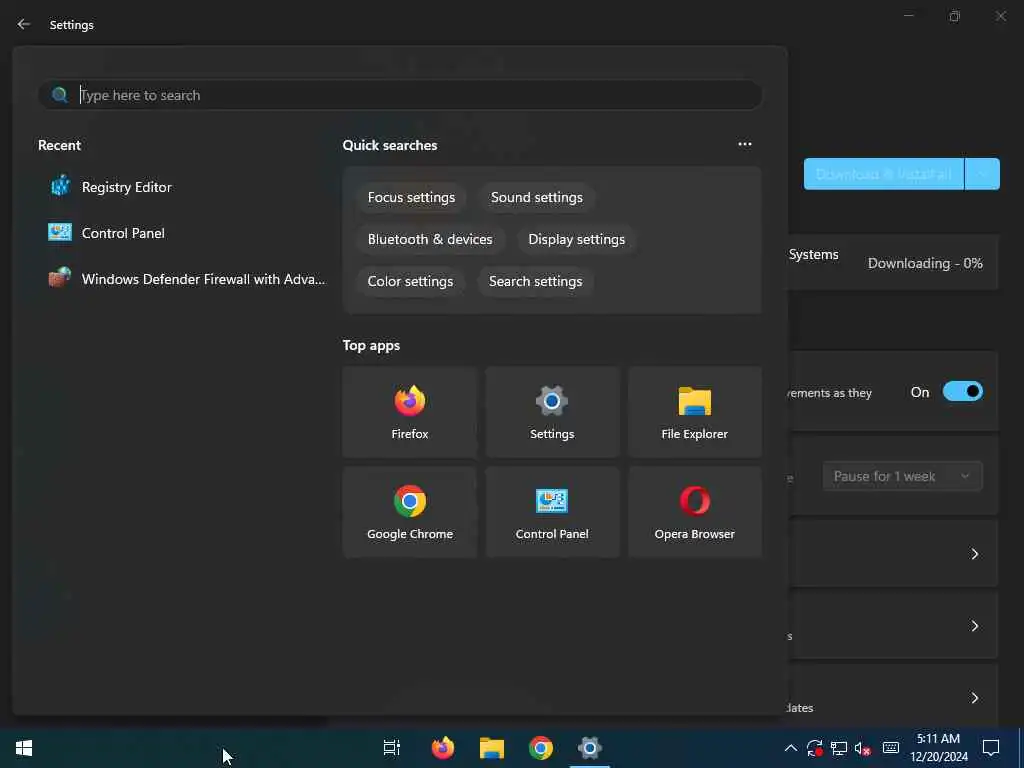Select Focus settings quick search
The height and width of the screenshot is (768, 1024).
[411, 197]
